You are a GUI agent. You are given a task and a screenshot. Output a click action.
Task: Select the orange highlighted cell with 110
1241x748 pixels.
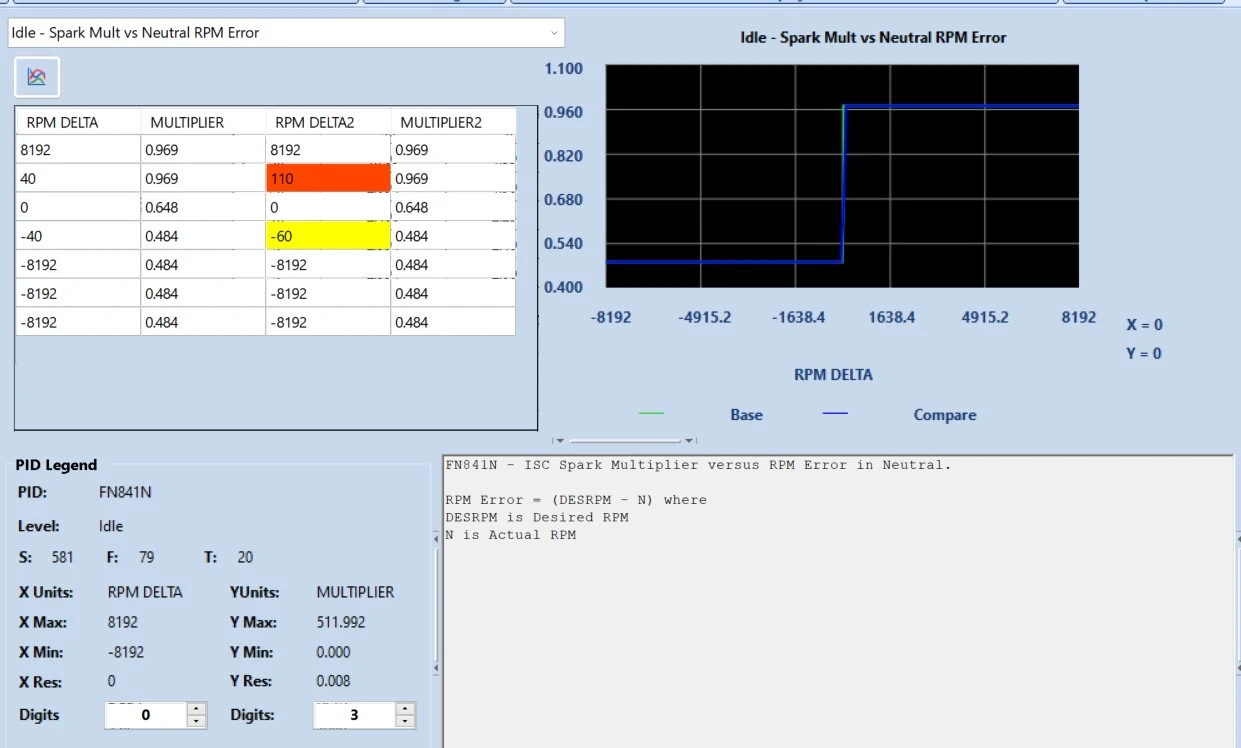(328, 179)
